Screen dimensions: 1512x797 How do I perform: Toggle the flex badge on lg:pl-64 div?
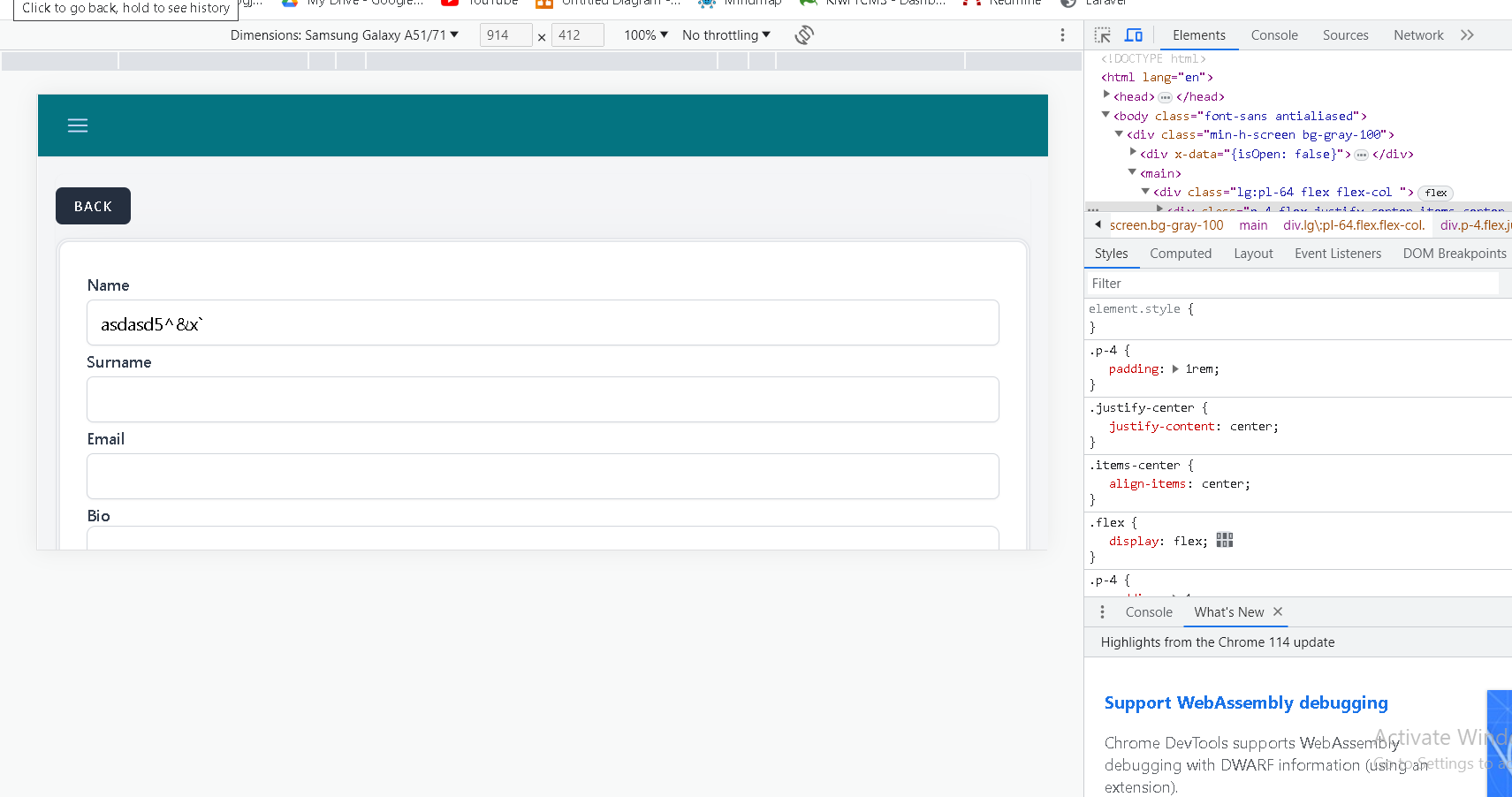[x=1435, y=193]
